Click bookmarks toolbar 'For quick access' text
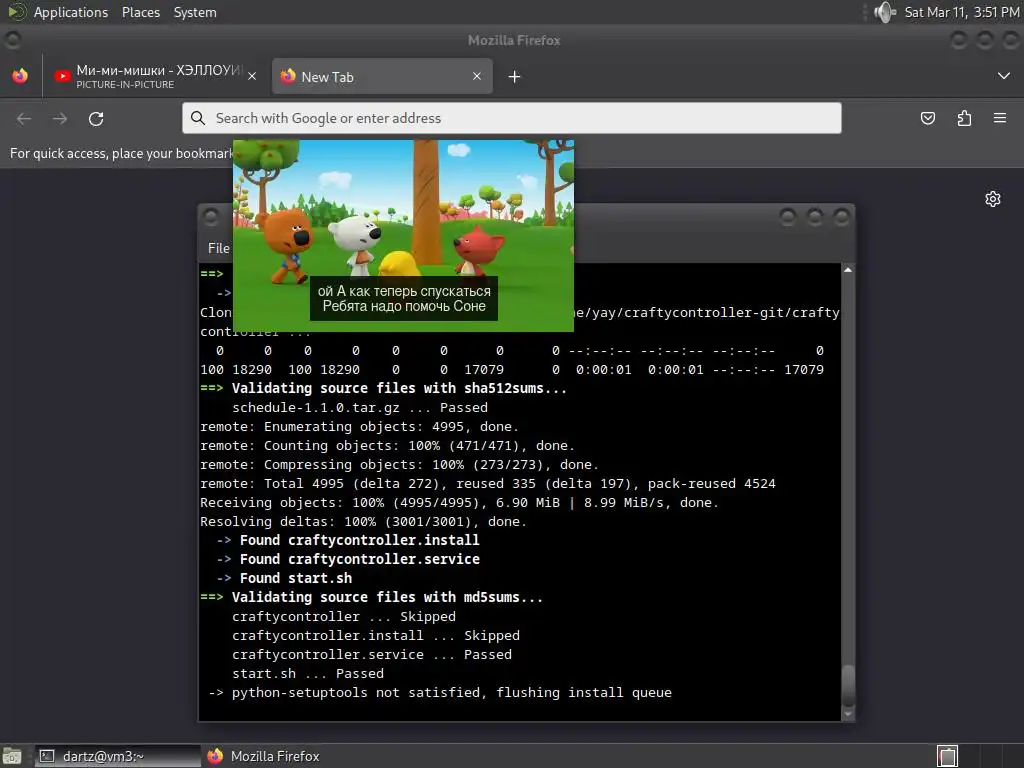The image size is (1024, 768). [x=121, y=153]
